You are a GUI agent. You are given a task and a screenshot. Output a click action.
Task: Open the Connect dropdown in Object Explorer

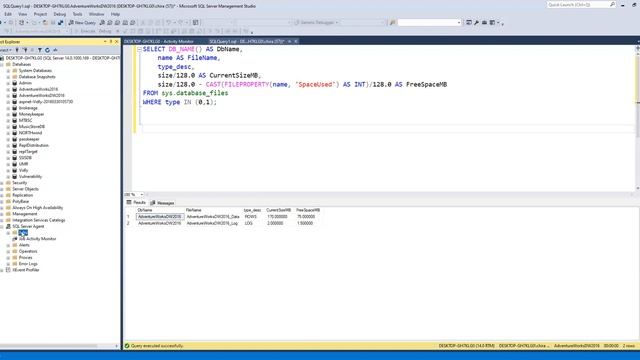pos(6,50)
